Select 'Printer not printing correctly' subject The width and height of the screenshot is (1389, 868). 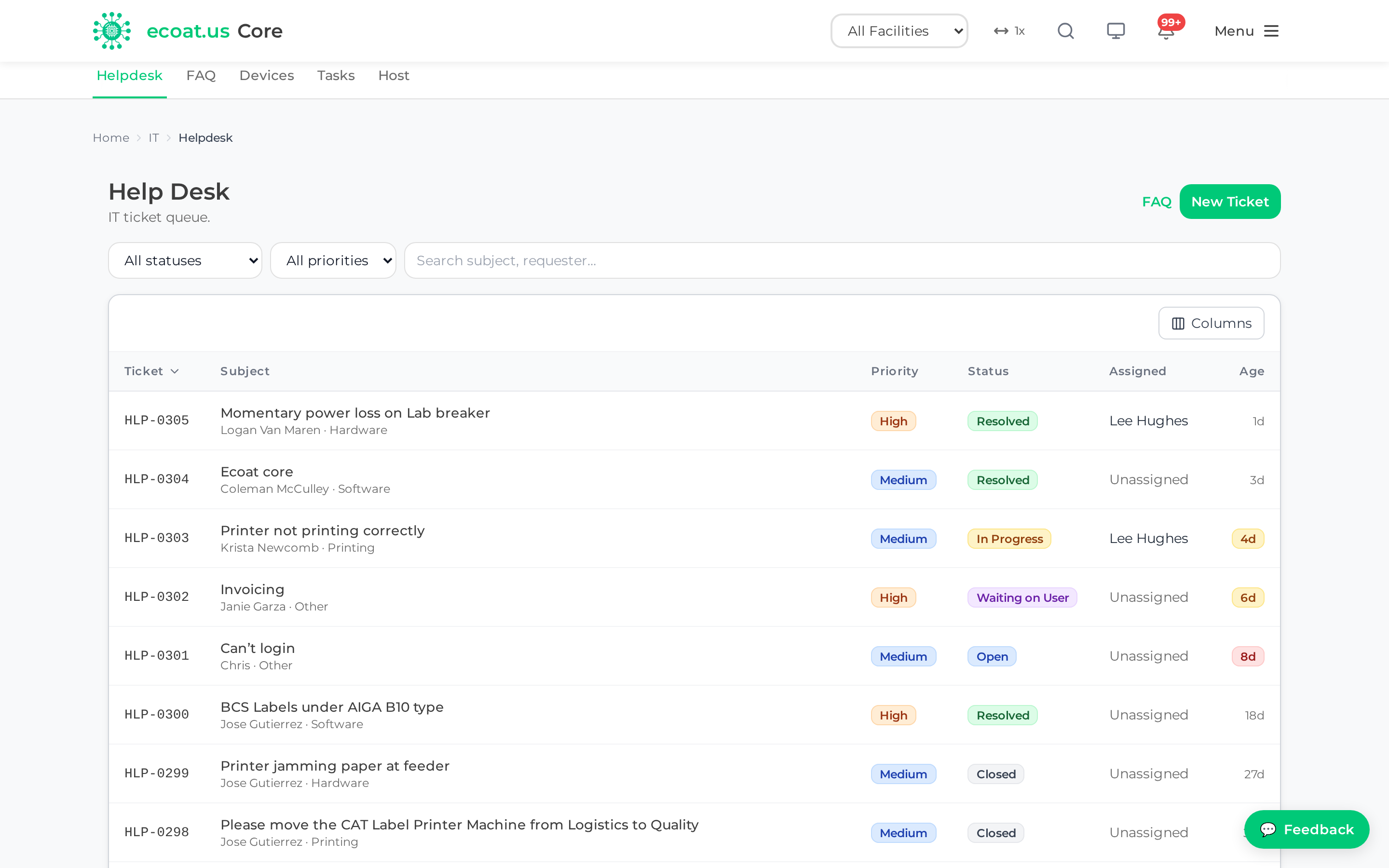[323, 530]
